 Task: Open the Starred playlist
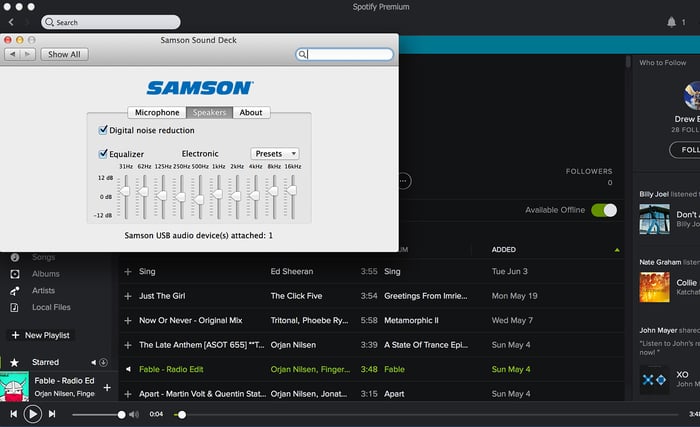pos(45,362)
